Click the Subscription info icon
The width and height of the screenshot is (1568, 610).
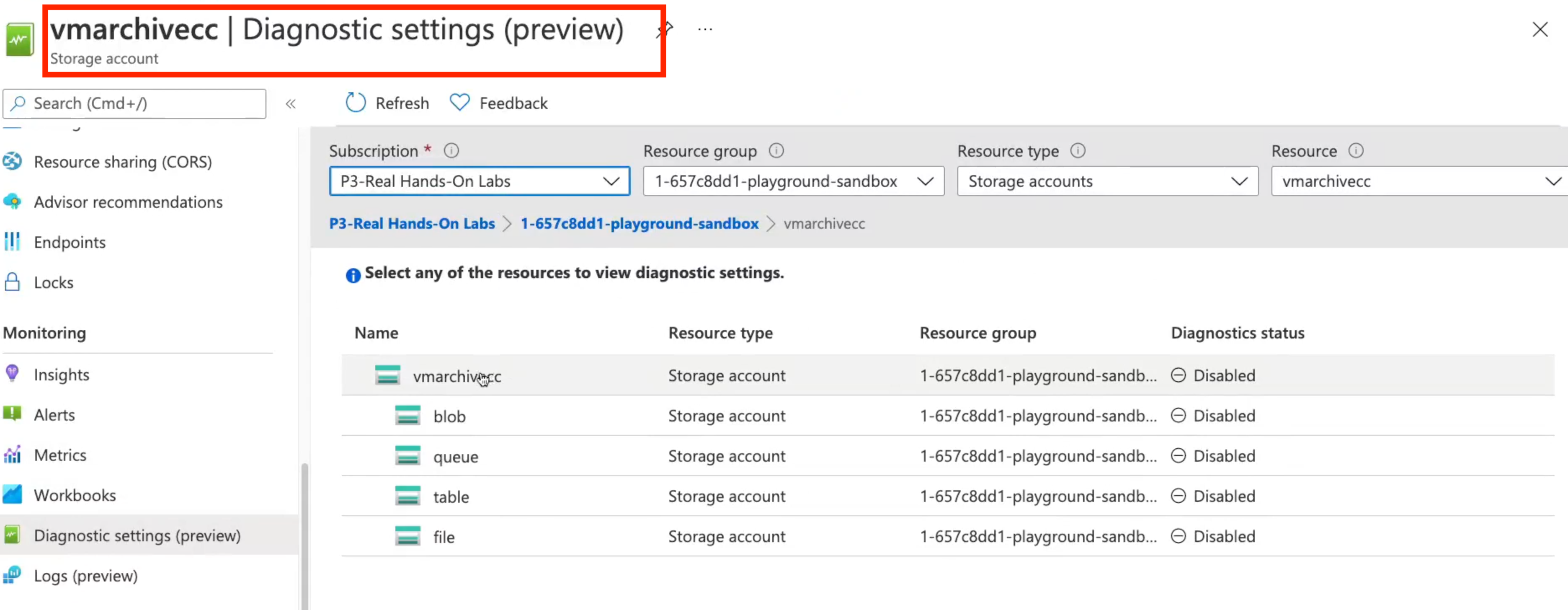pyautogui.click(x=451, y=150)
